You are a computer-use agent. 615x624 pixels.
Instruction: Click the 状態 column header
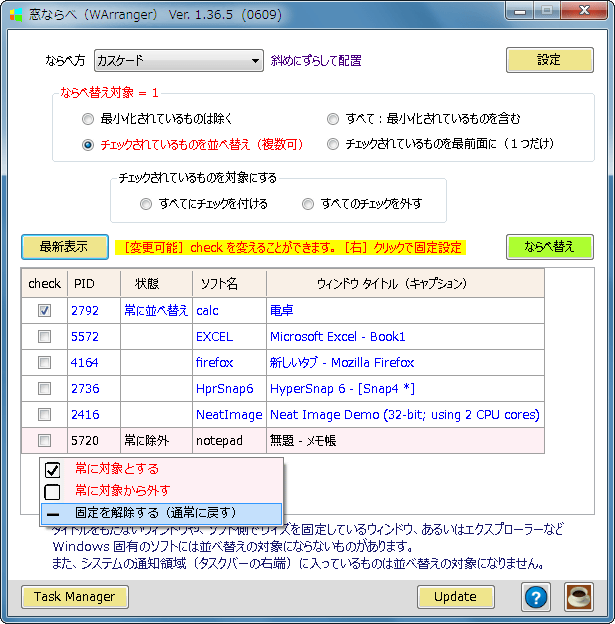pyautogui.click(x=156, y=283)
